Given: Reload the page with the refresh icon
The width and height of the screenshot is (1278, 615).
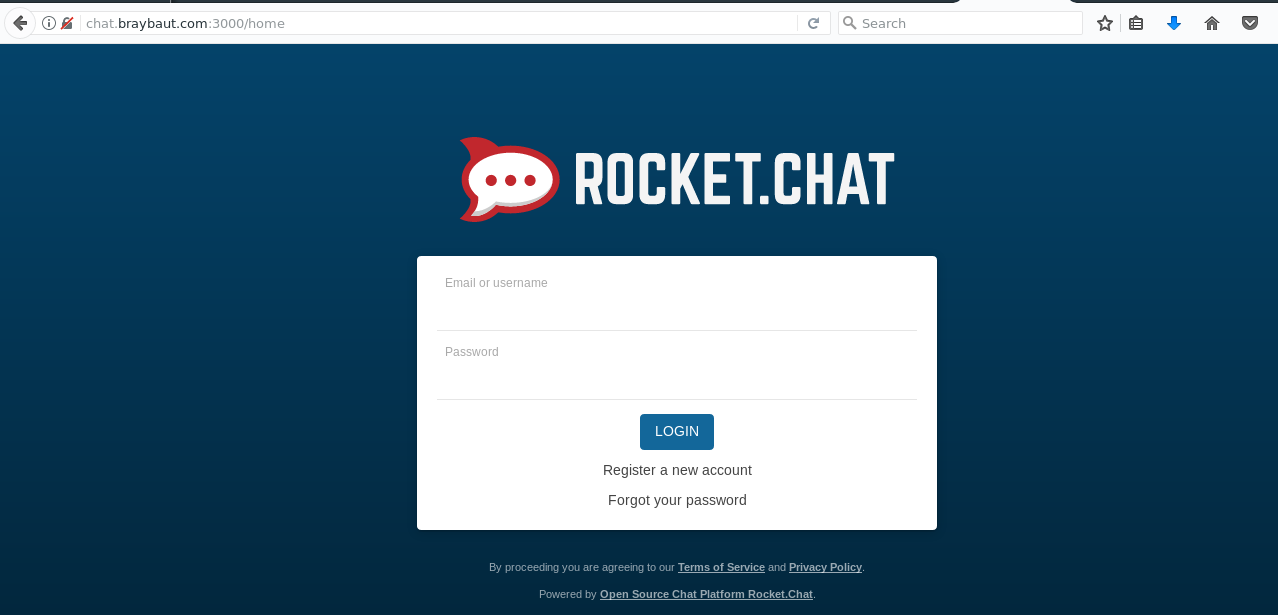Looking at the screenshot, I should (x=813, y=23).
